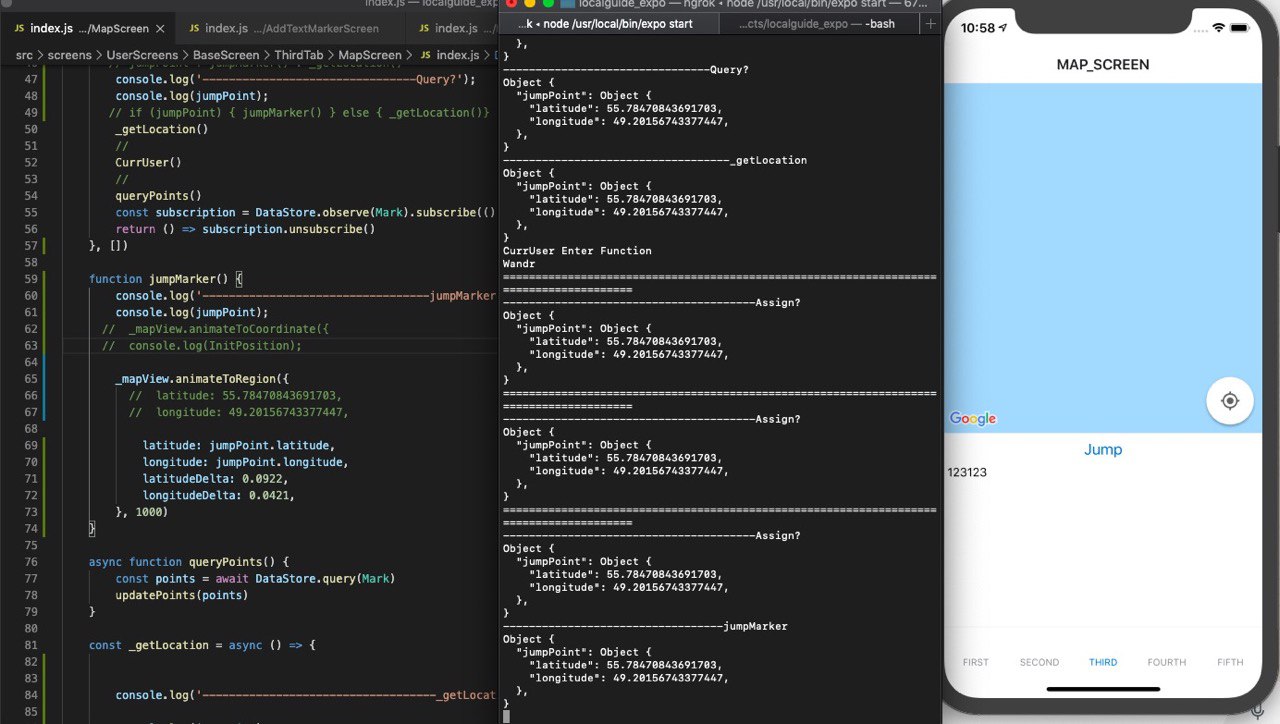The image size is (1280, 724).
Task: Click the 'longitudeDelta: 0.0421,' code line
Action: coord(218,495)
